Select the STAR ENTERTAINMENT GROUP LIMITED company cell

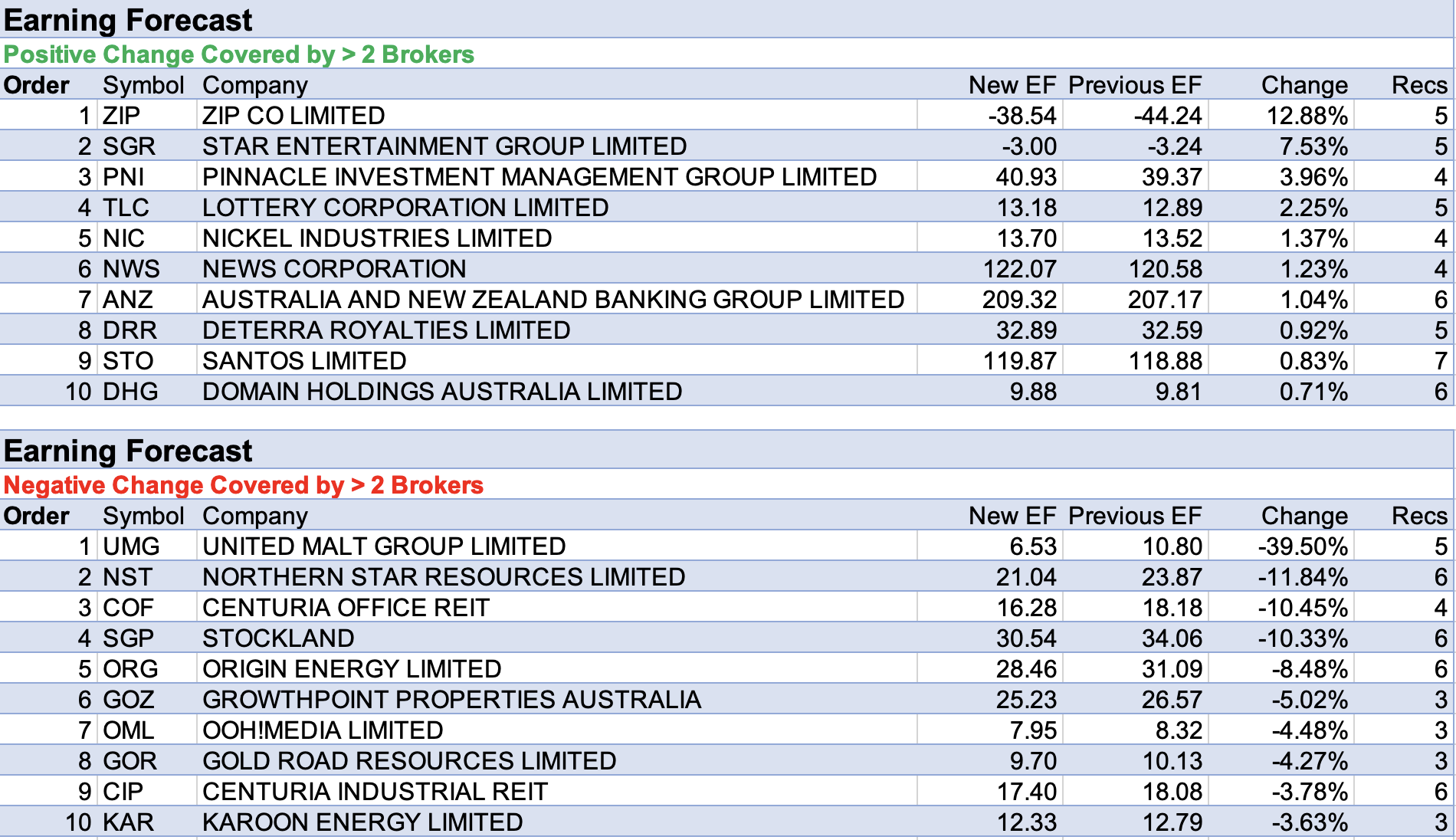(x=444, y=146)
